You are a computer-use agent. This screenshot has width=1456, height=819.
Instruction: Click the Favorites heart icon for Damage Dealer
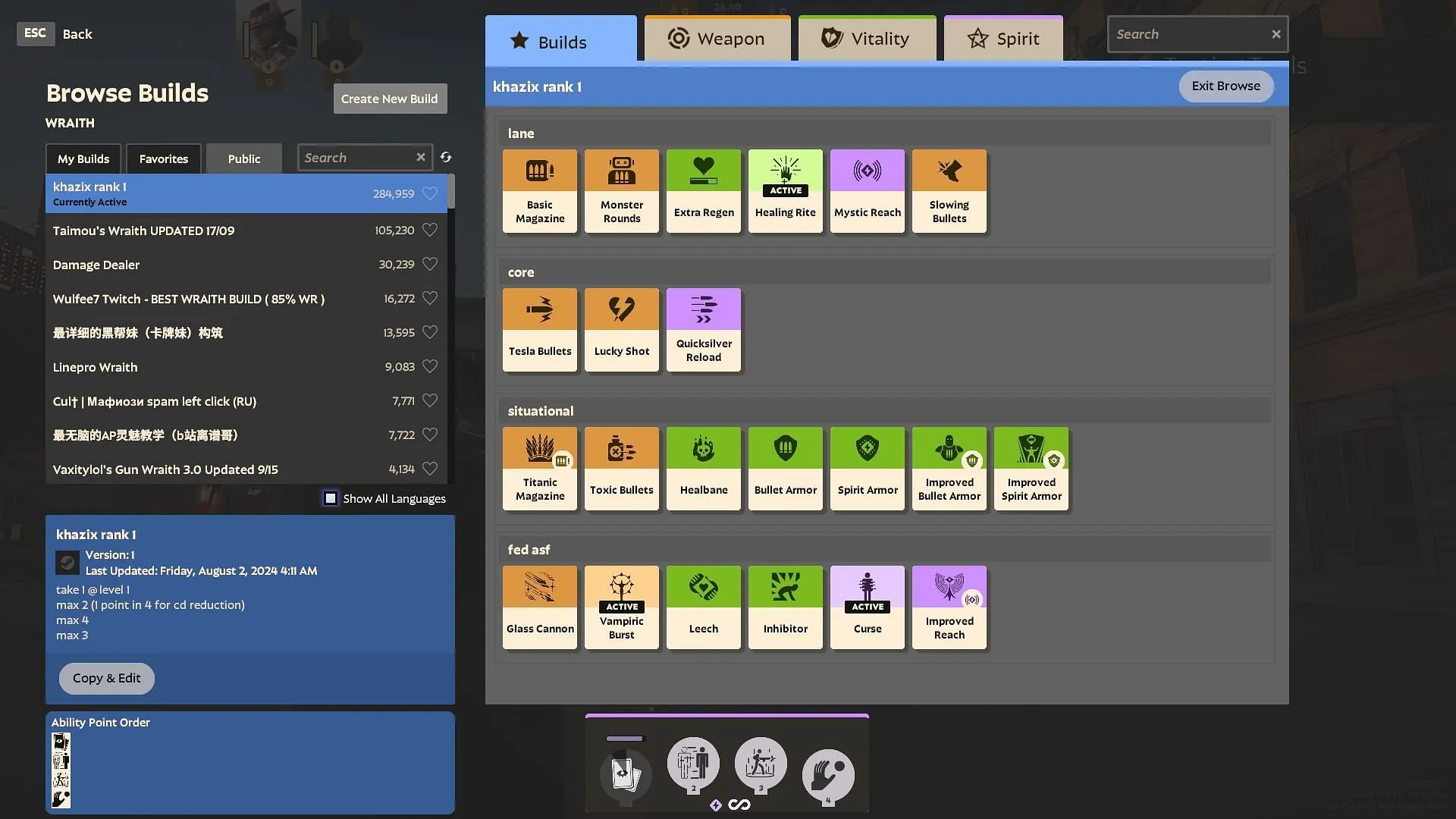click(430, 264)
